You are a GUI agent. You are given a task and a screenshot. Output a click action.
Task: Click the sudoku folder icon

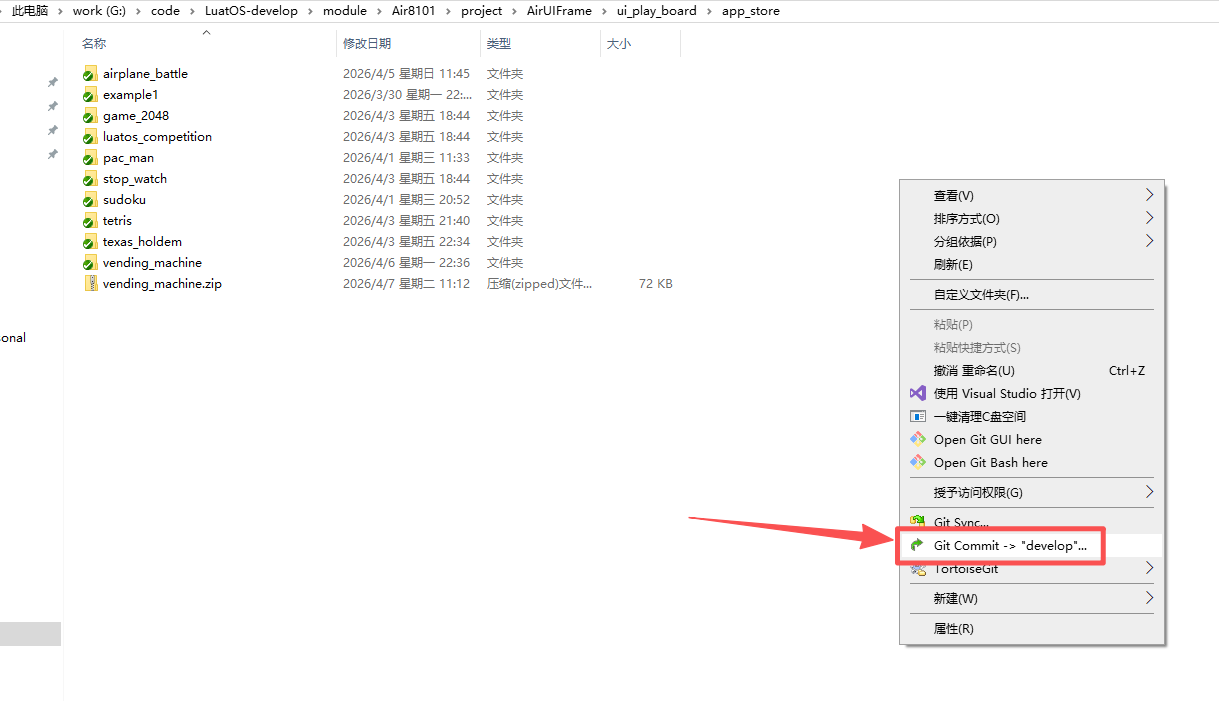[90, 200]
